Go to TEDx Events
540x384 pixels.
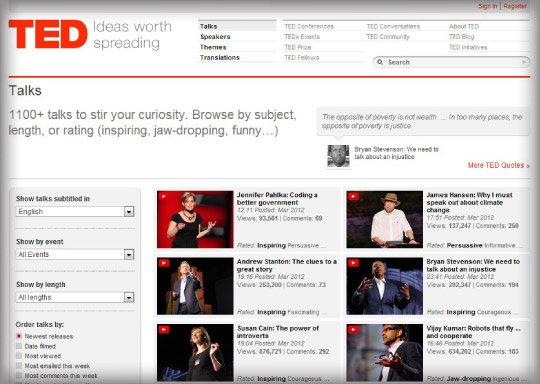302,37
